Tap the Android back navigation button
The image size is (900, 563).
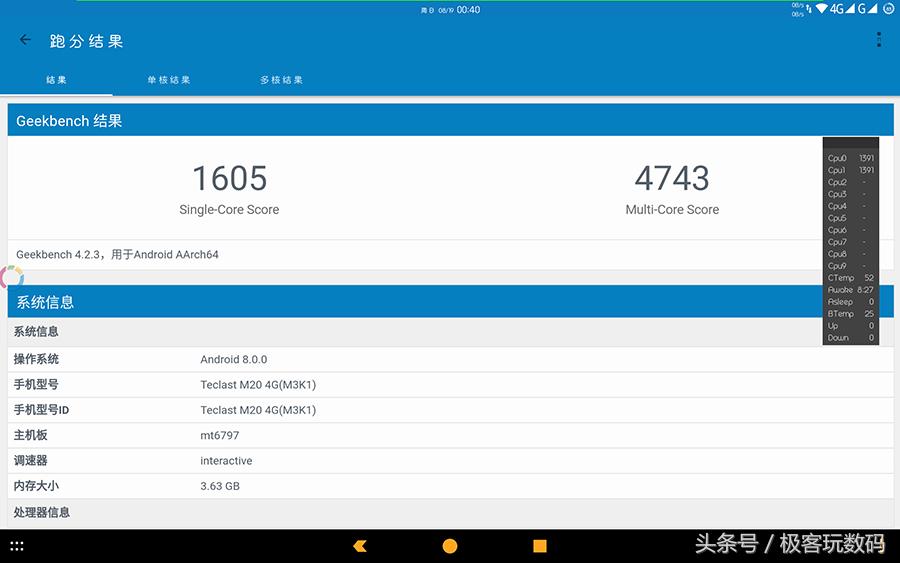click(360, 546)
